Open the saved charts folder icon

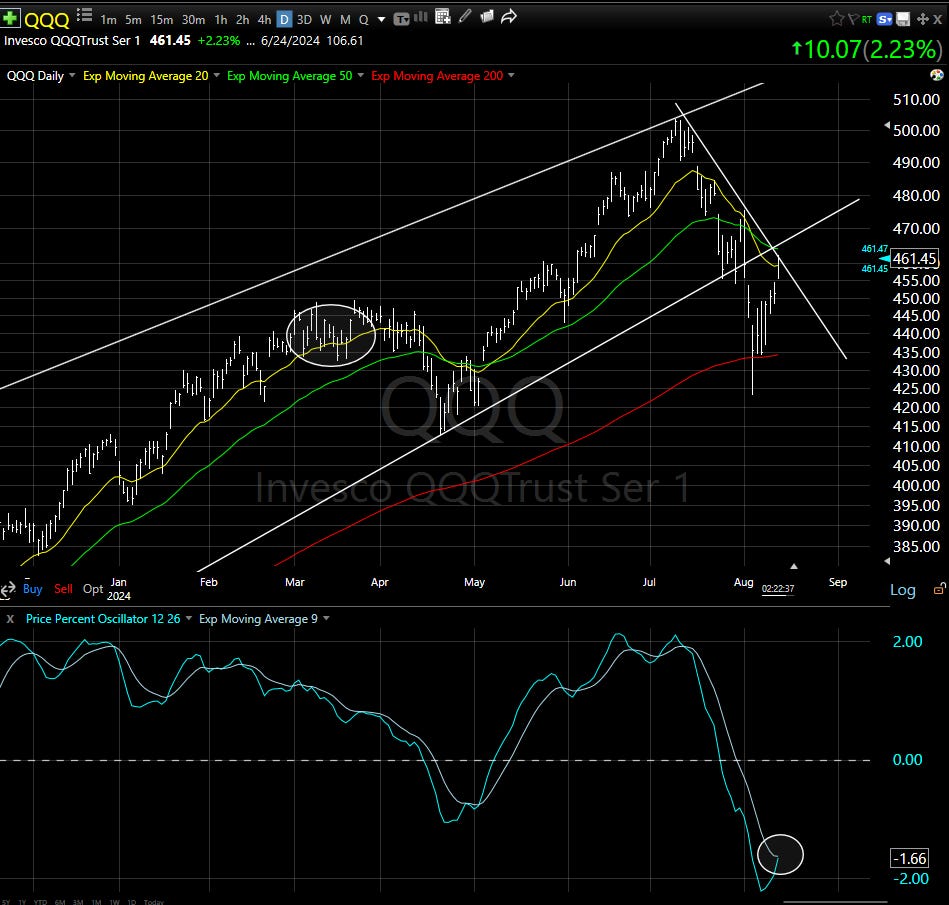[x=487, y=17]
